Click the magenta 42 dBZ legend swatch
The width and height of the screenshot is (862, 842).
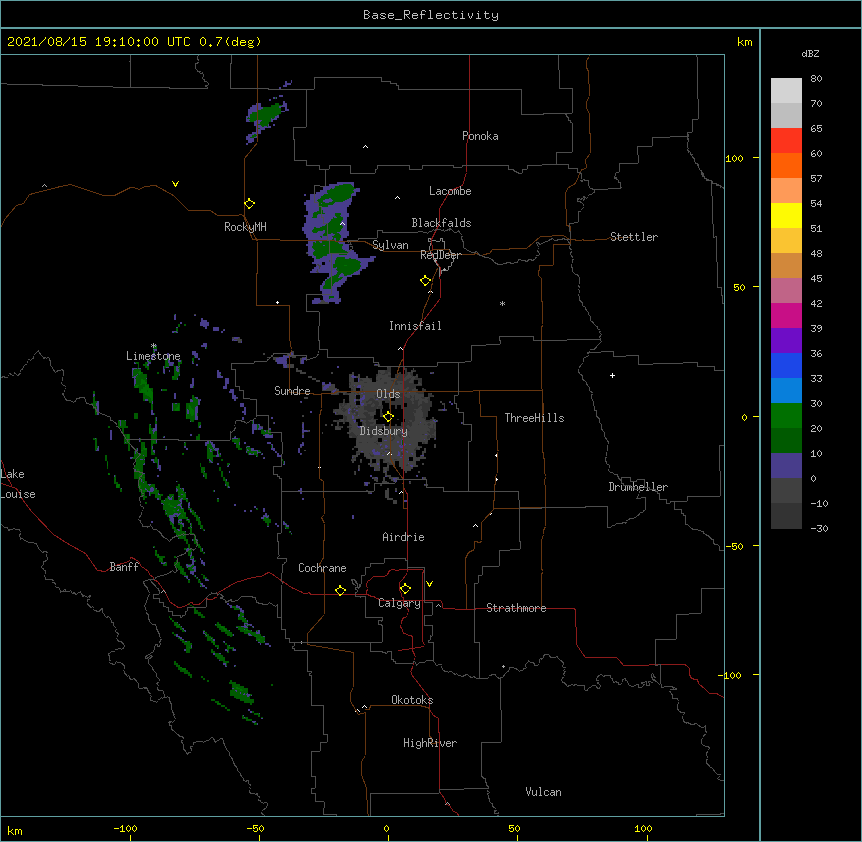(786, 315)
